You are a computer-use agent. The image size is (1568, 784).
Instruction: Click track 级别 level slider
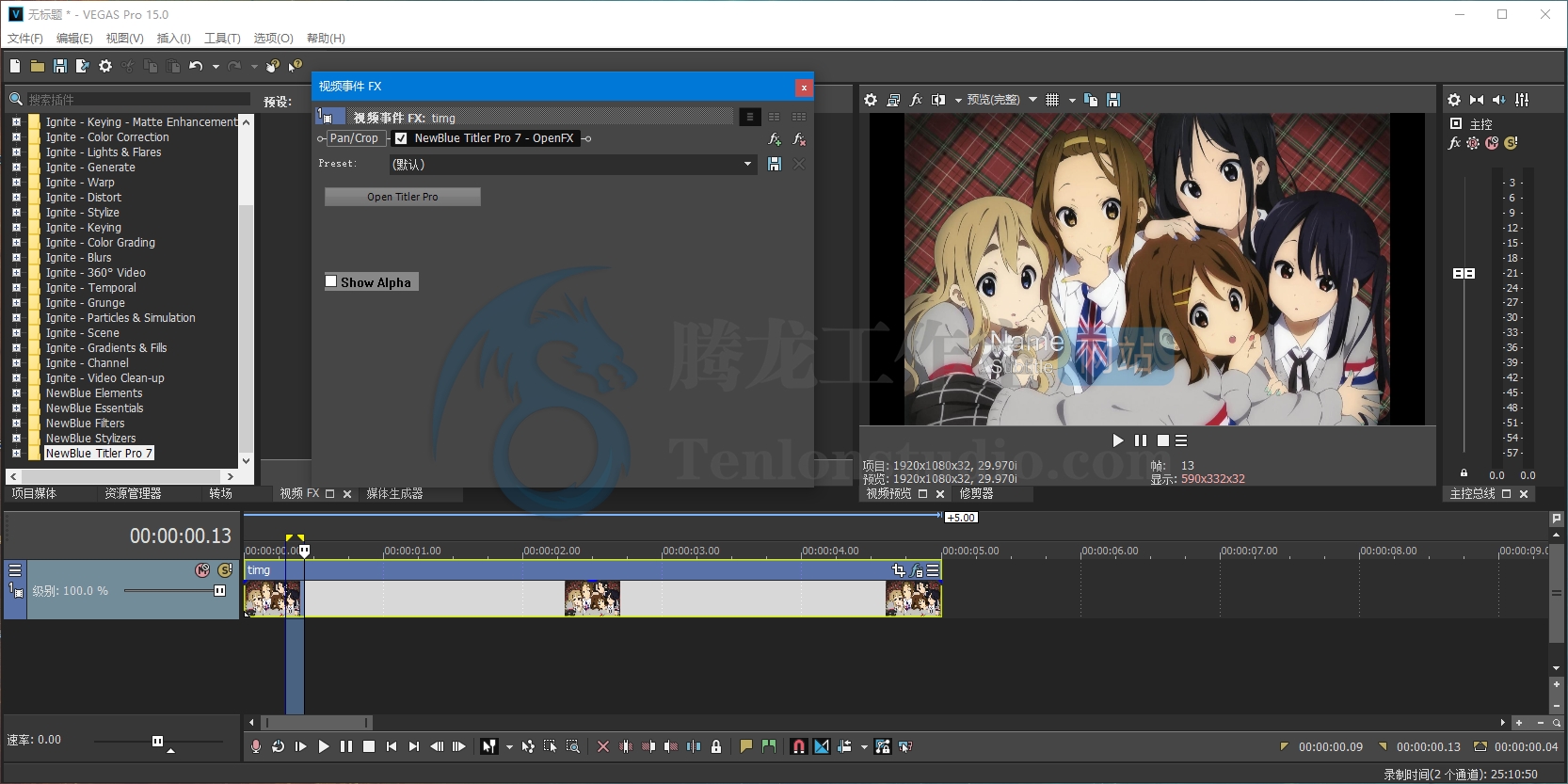click(x=175, y=591)
